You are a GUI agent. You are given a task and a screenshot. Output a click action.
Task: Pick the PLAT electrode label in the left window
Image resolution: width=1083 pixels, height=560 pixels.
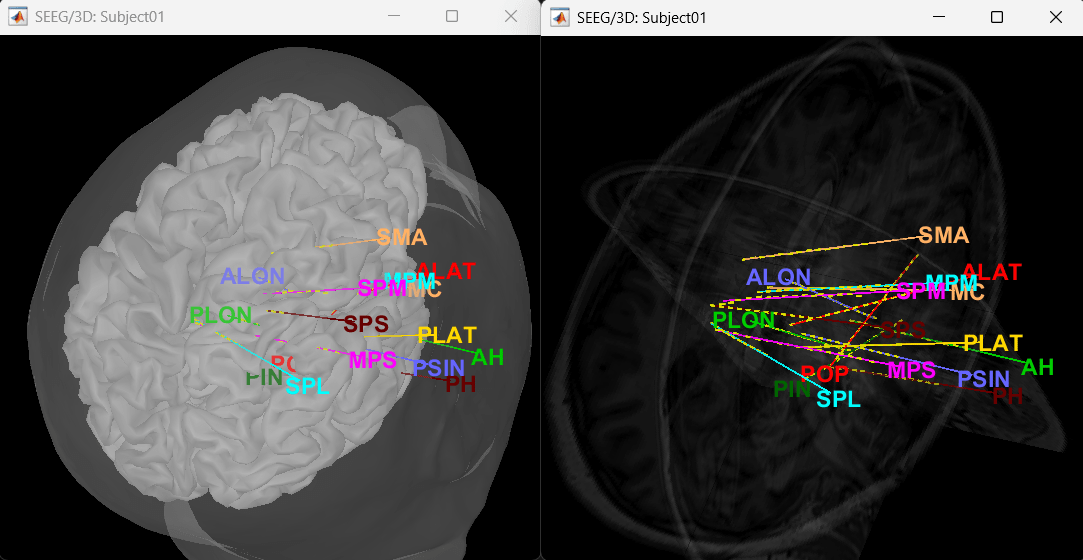click(447, 335)
